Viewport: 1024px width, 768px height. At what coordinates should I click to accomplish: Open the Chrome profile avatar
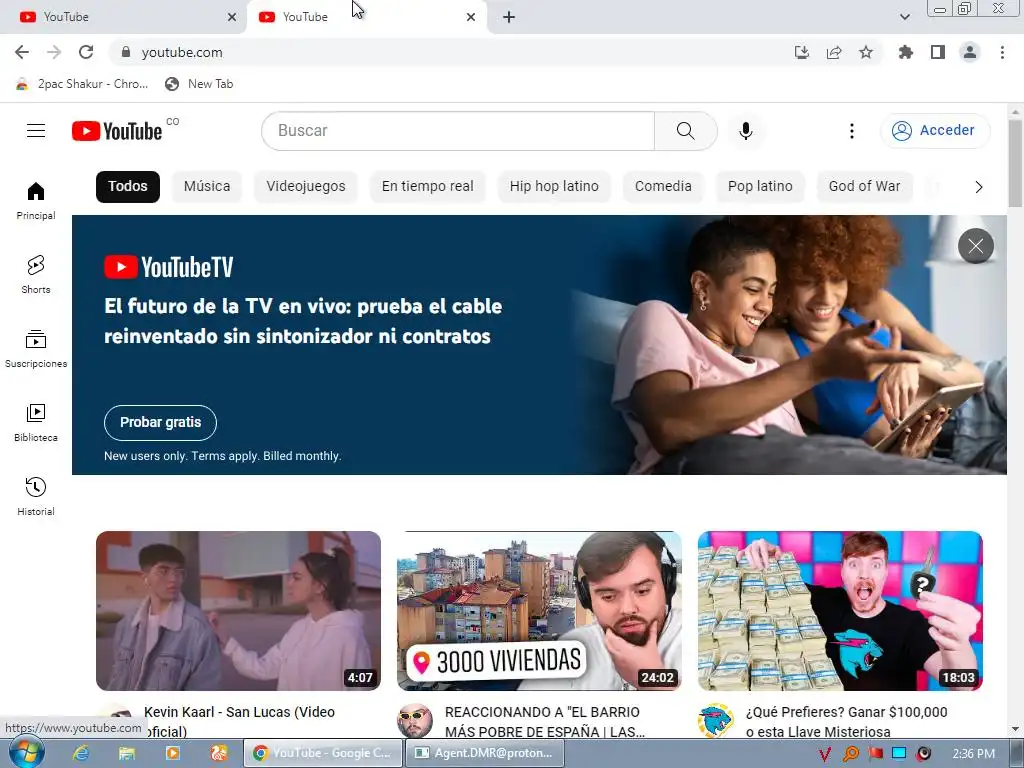970,52
